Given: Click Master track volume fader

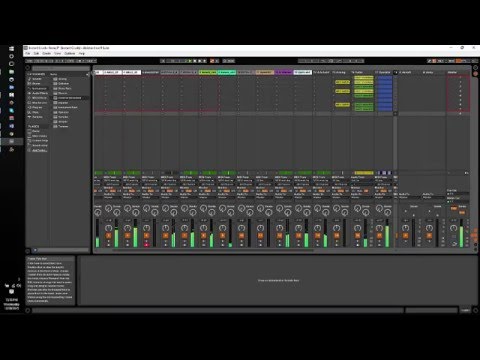Looking at the screenshot, I should pos(462,233).
